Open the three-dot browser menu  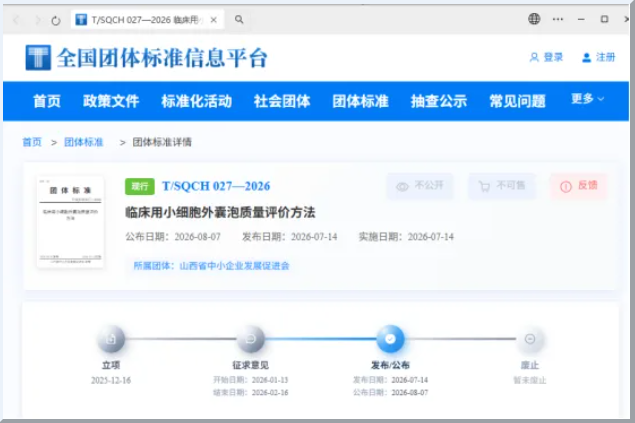click(x=558, y=19)
